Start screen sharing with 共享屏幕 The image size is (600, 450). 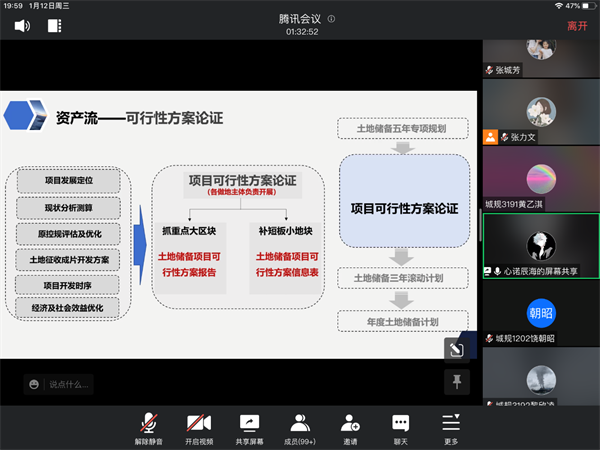[x=249, y=427]
